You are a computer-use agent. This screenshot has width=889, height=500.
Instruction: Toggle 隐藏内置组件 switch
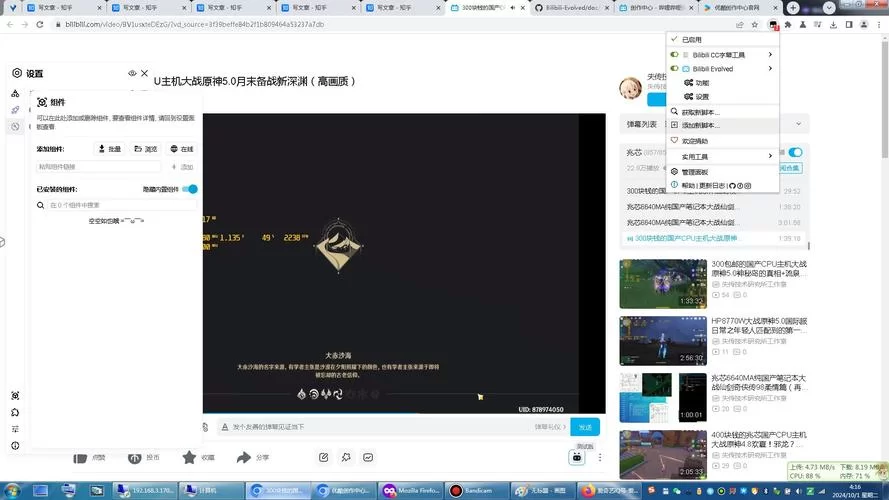[190, 189]
